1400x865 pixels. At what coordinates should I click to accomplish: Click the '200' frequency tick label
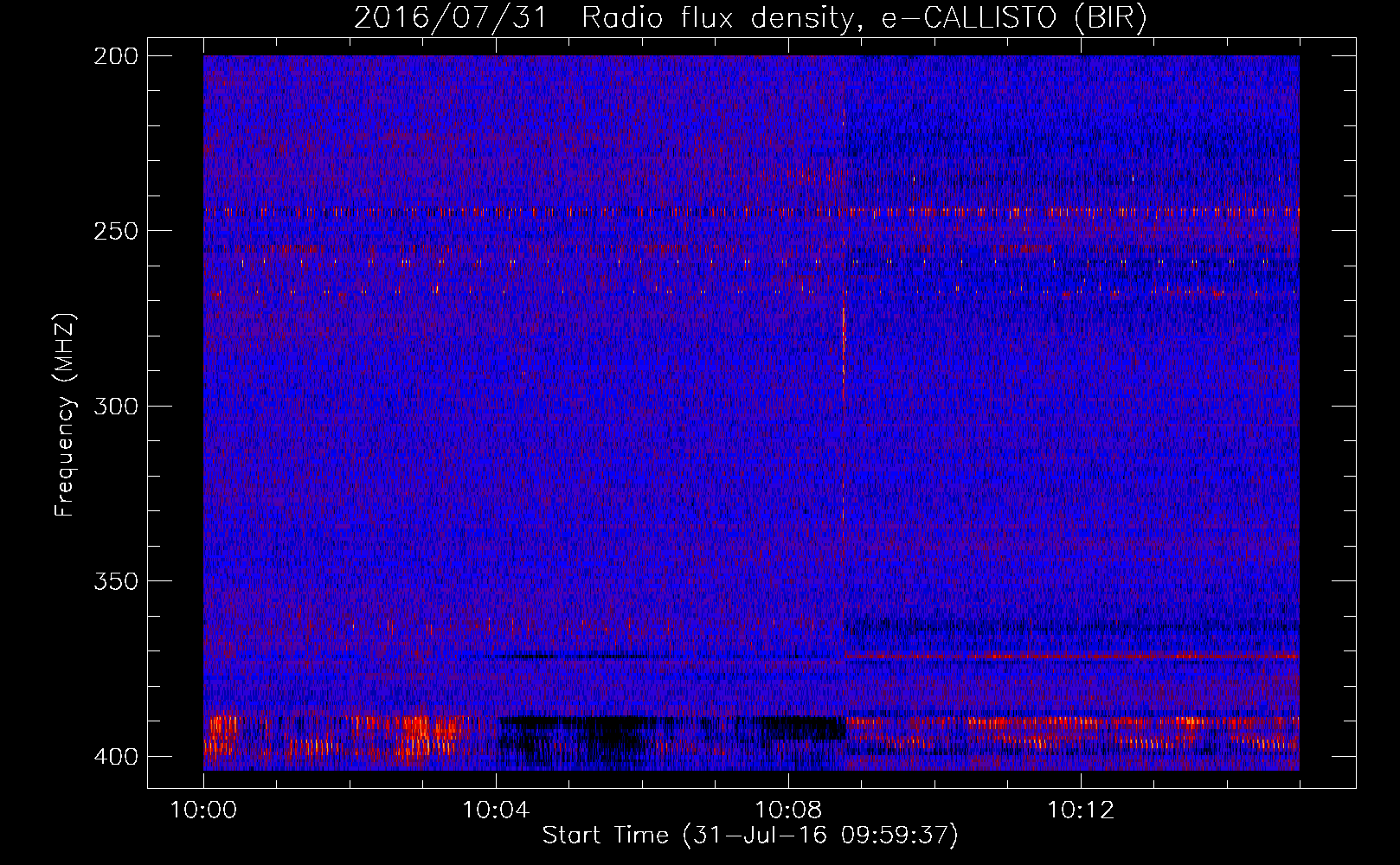tap(116, 56)
